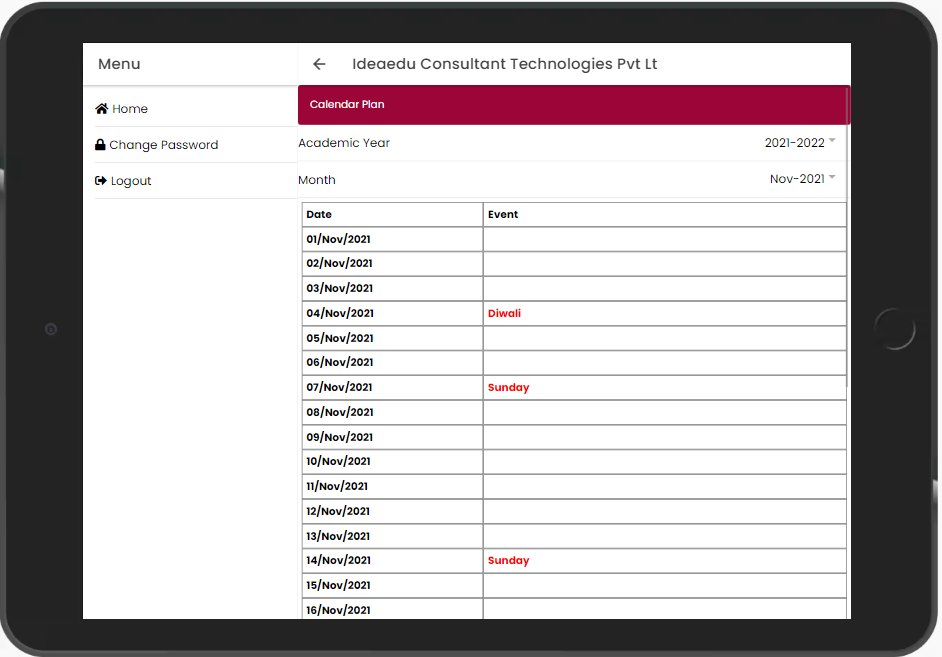This screenshot has height=657, width=942.
Task: Click the Ideaedu Consultant Technologies title
Action: click(504, 64)
